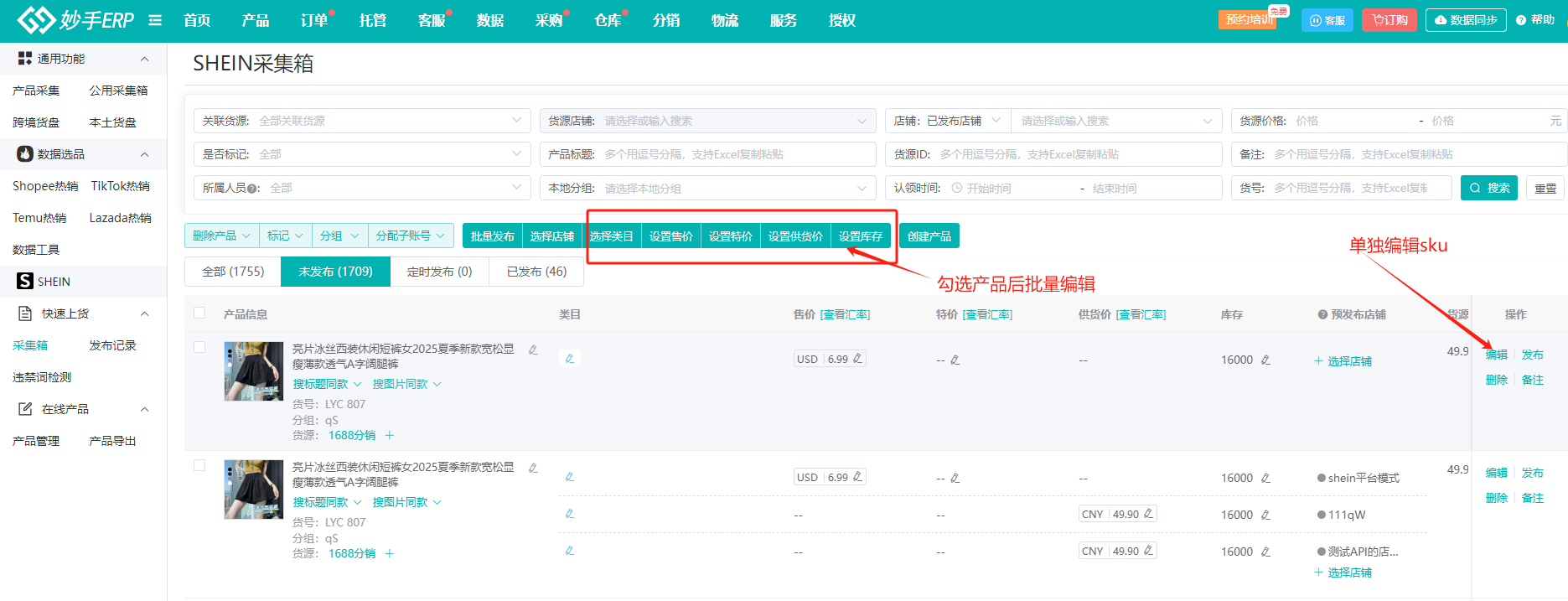
Task: Expand 搜标题同款 for first product
Action: [x=327, y=384]
